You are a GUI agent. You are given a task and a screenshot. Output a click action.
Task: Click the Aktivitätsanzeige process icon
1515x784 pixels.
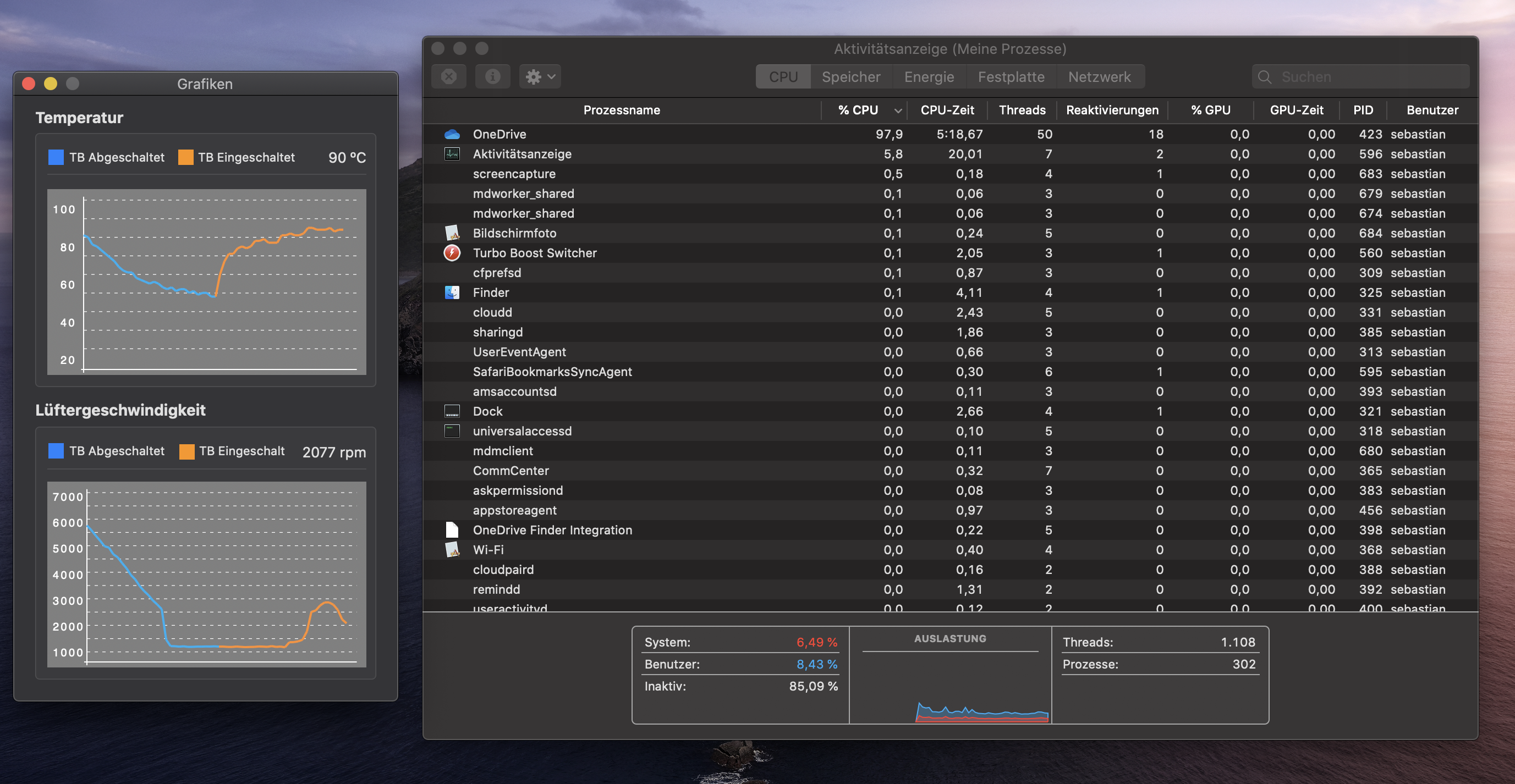452,154
